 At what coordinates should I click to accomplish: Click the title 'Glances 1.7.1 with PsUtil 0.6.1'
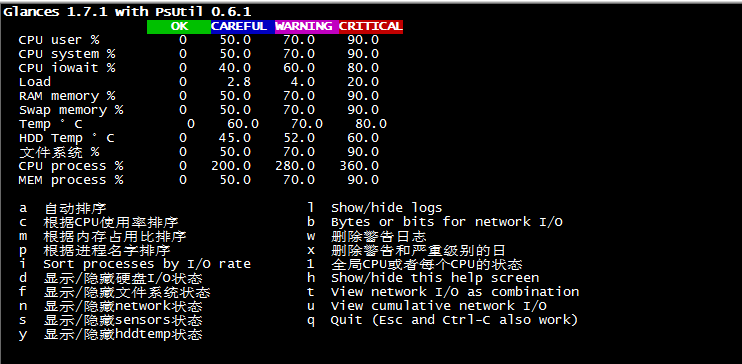pyautogui.click(x=127, y=12)
